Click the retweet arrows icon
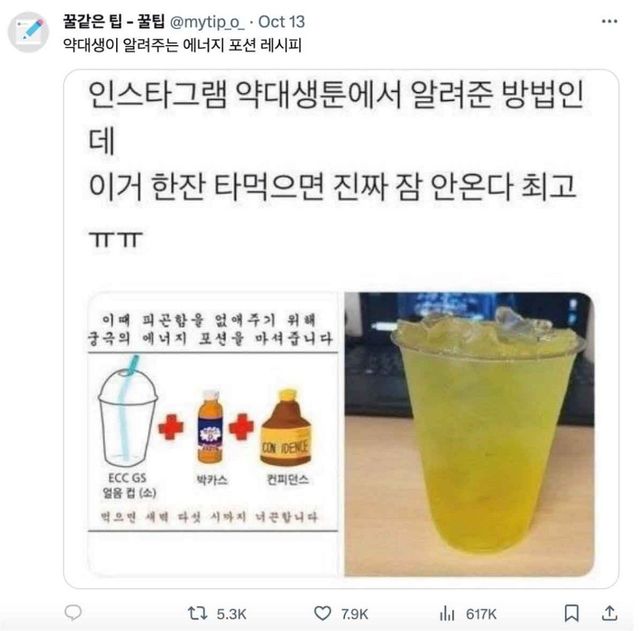The height and width of the screenshot is (631, 640). (x=198, y=613)
